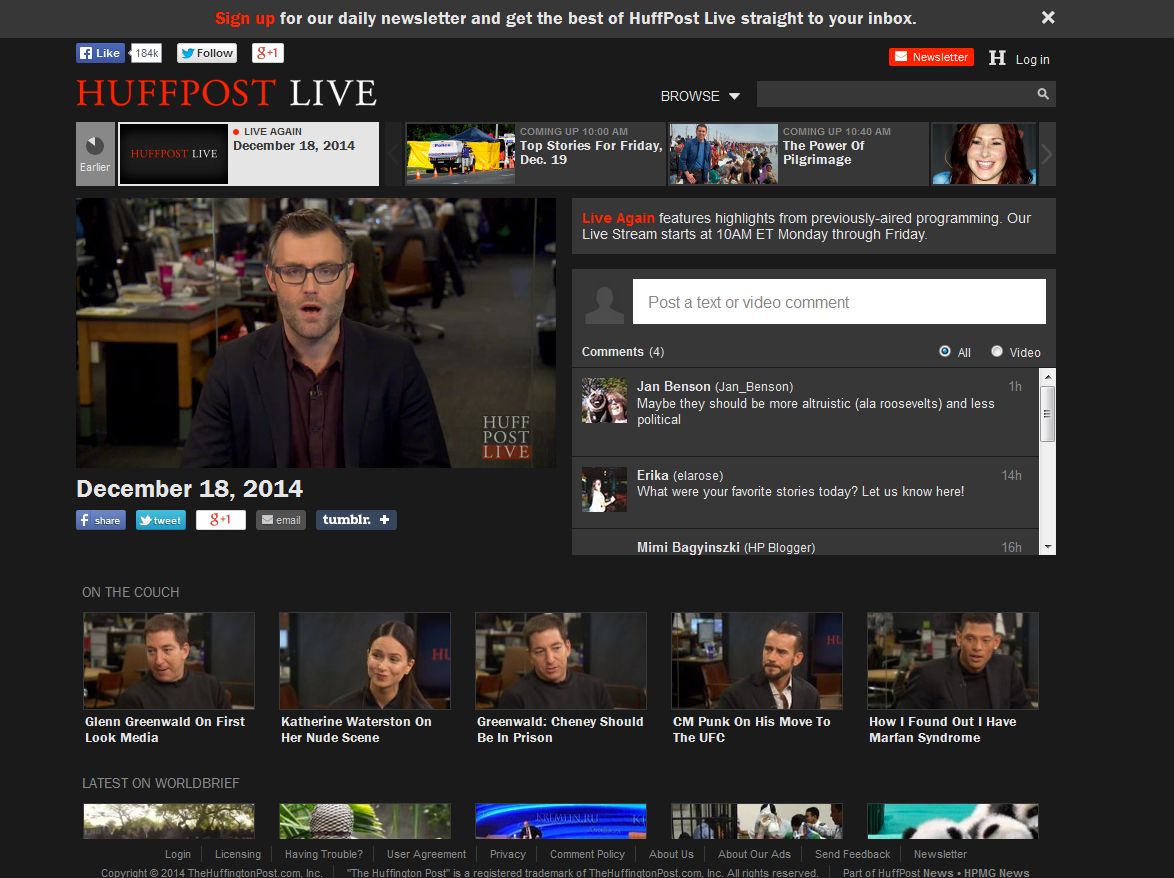Open the Comment Policy footer link
This screenshot has height=878, width=1174.
click(587, 854)
